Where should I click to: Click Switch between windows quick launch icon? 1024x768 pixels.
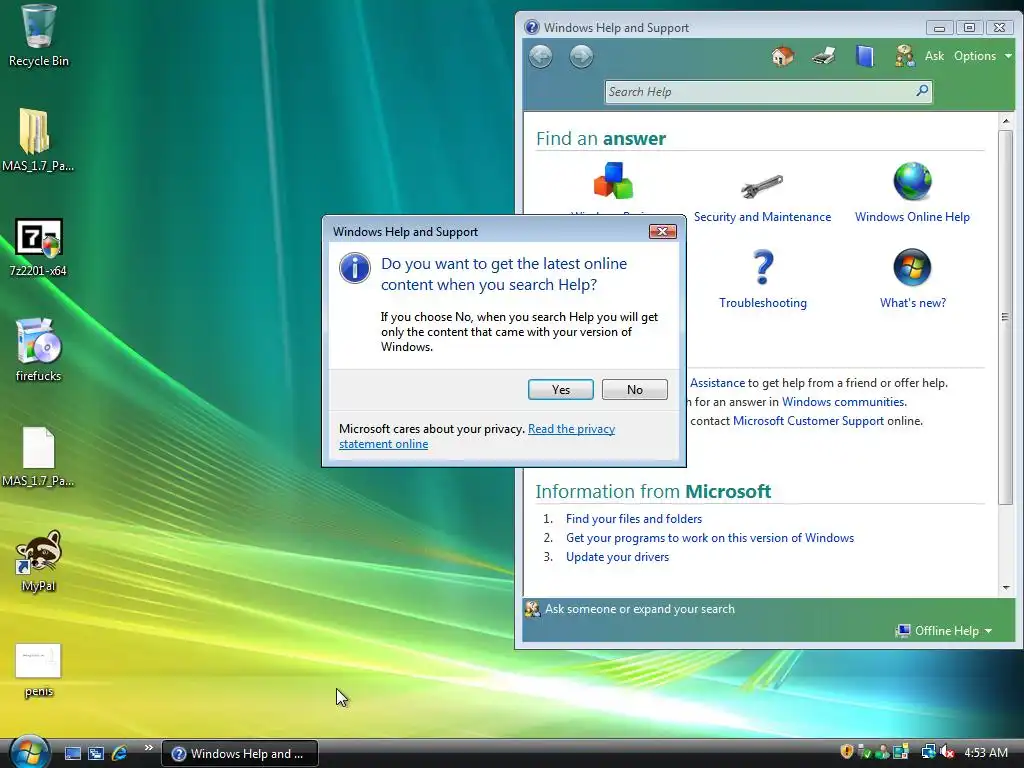click(96, 753)
